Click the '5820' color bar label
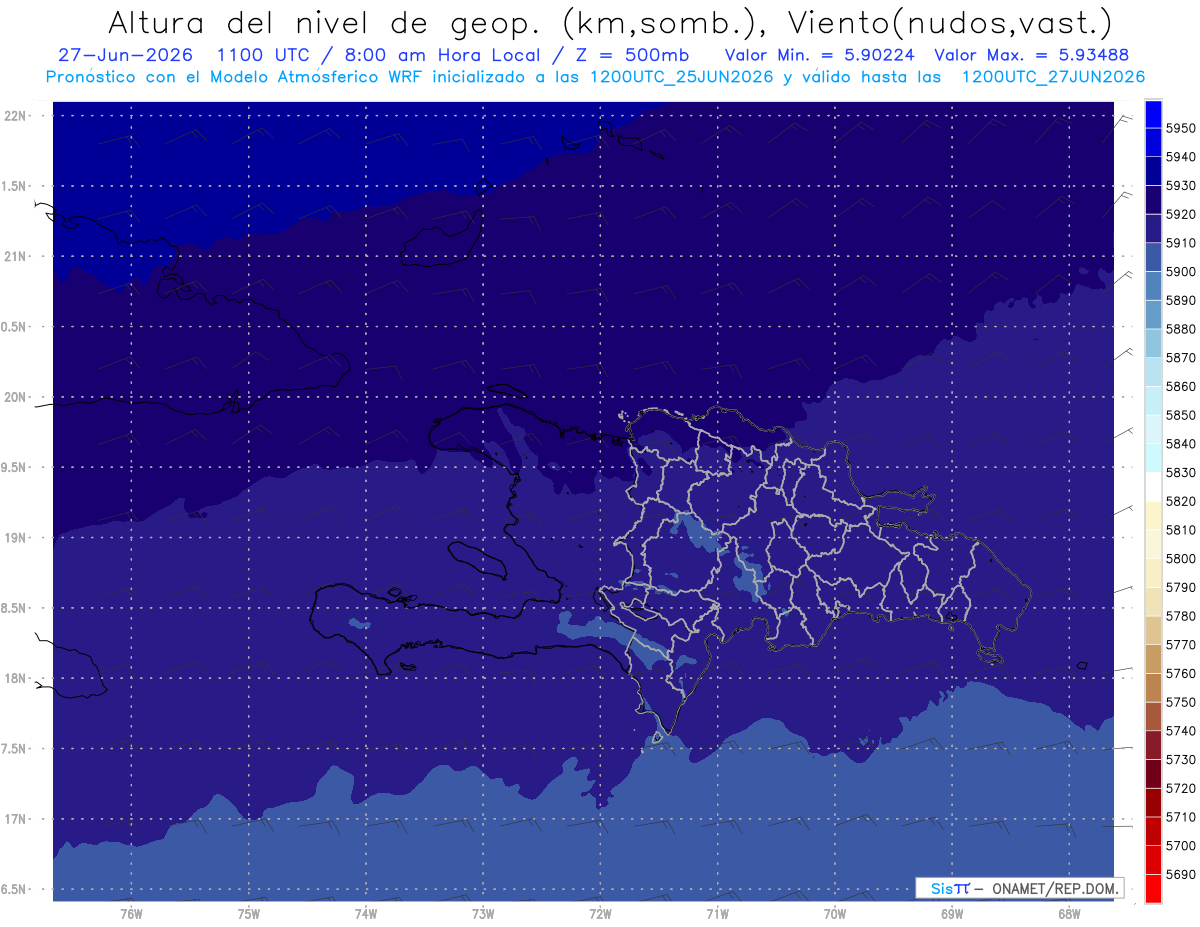This screenshot has height=927, width=1200. [1181, 501]
